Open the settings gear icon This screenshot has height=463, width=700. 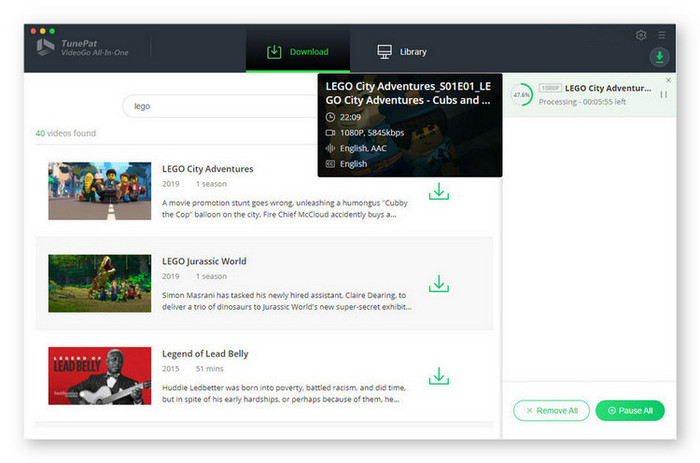click(x=641, y=35)
